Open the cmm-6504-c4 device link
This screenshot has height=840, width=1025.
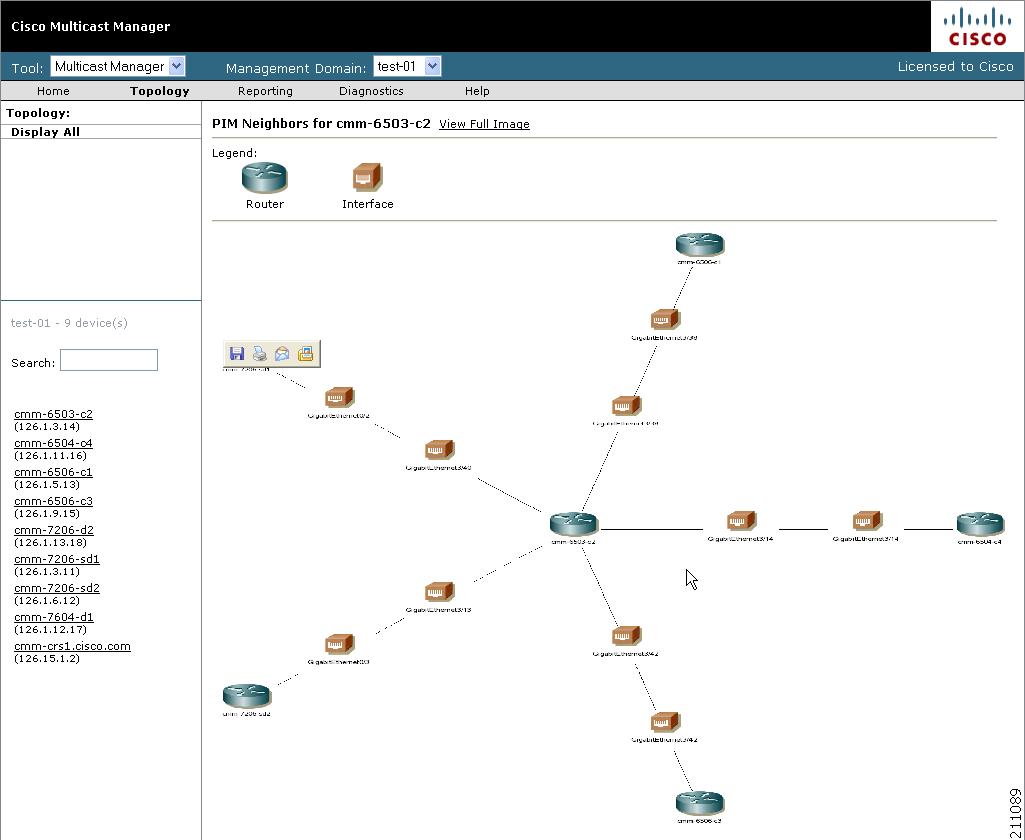tap(53, 443)
